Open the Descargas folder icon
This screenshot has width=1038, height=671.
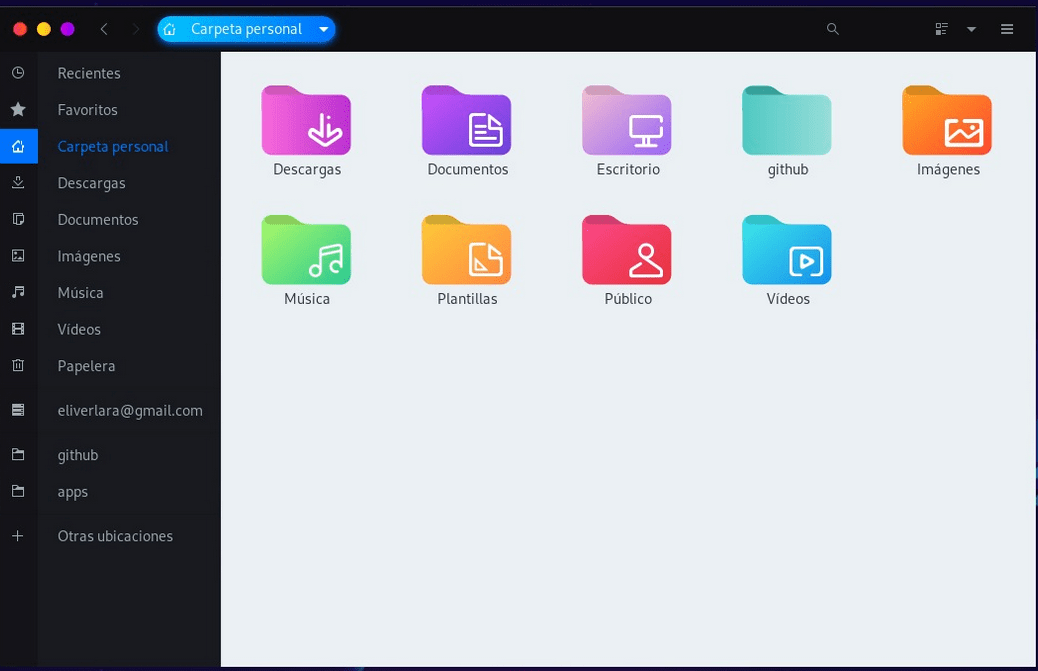[x=306, y=120]
